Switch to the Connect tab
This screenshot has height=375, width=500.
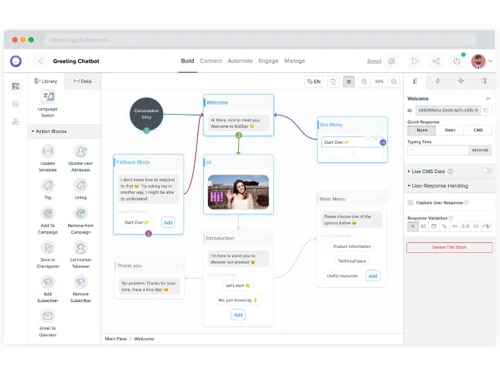211,61
